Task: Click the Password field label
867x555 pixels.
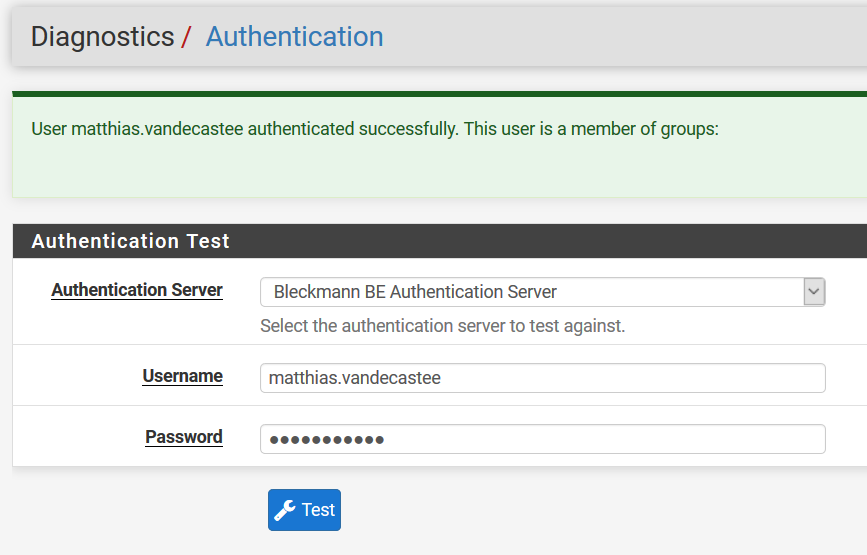Action: 184,437
